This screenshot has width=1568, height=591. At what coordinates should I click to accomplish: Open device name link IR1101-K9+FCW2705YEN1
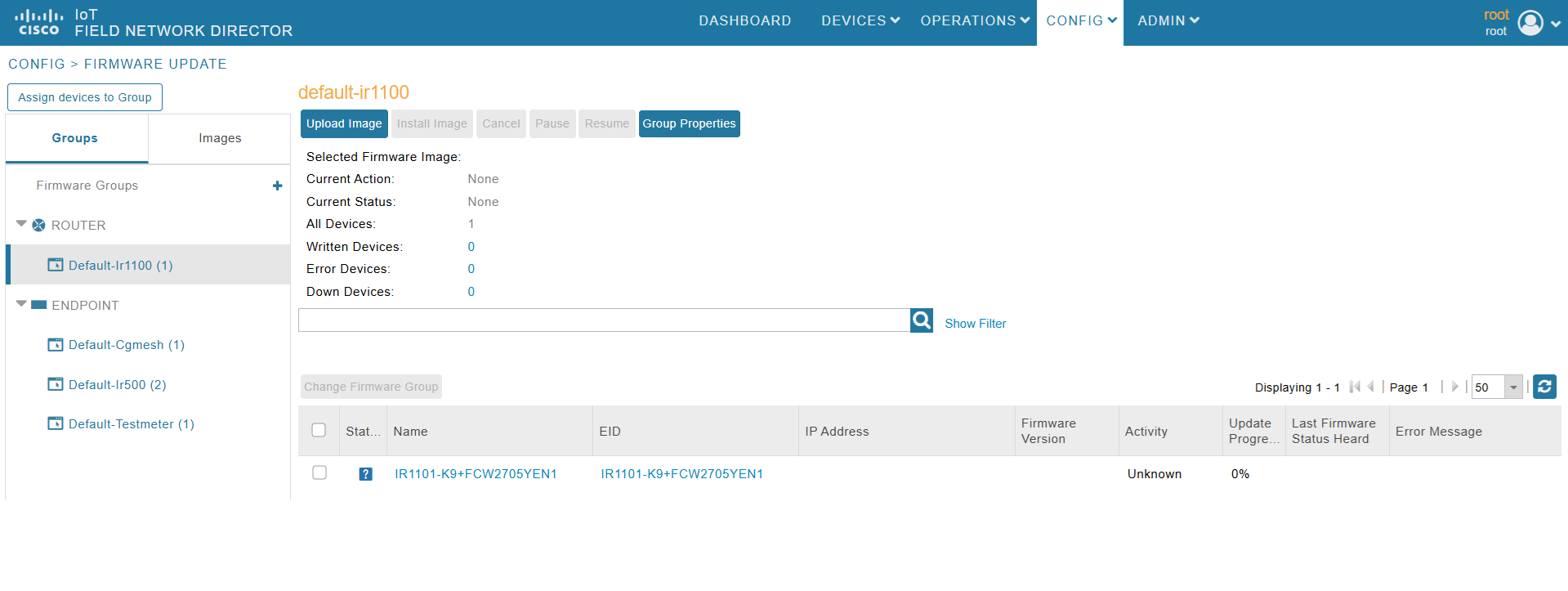click(x=476, y=474)
